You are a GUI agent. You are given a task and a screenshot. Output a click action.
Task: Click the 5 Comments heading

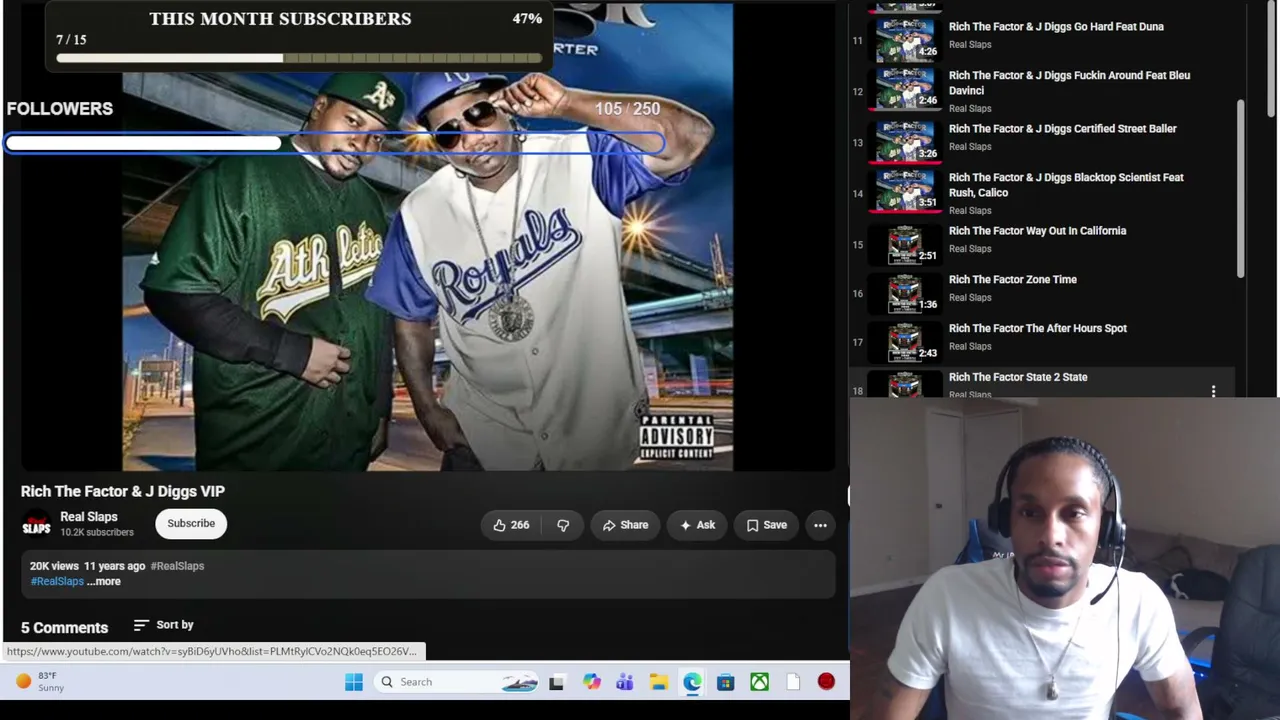pos(64,628)
